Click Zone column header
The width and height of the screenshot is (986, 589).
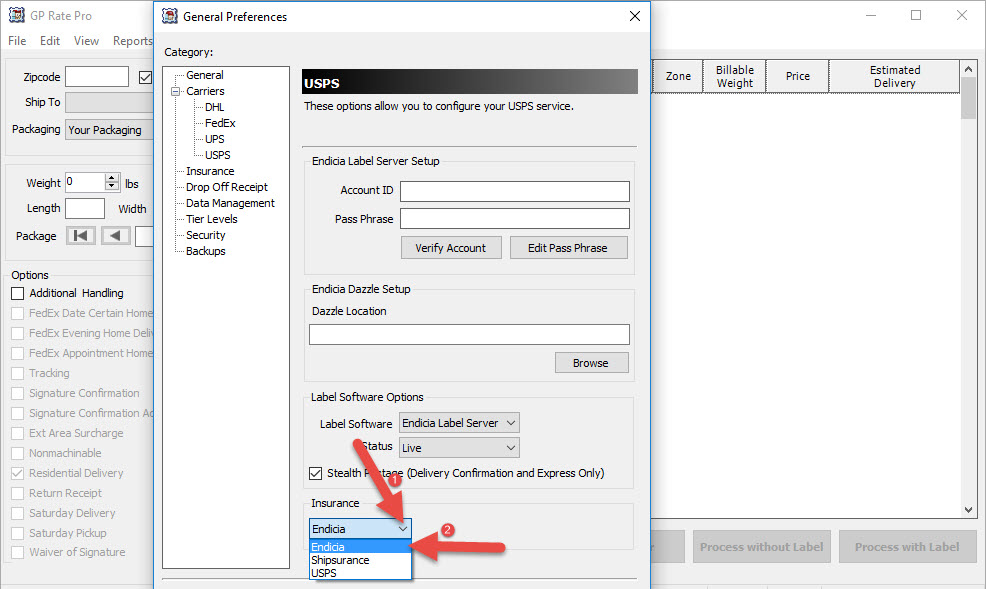pyautogui.click(x=678, y=77)
